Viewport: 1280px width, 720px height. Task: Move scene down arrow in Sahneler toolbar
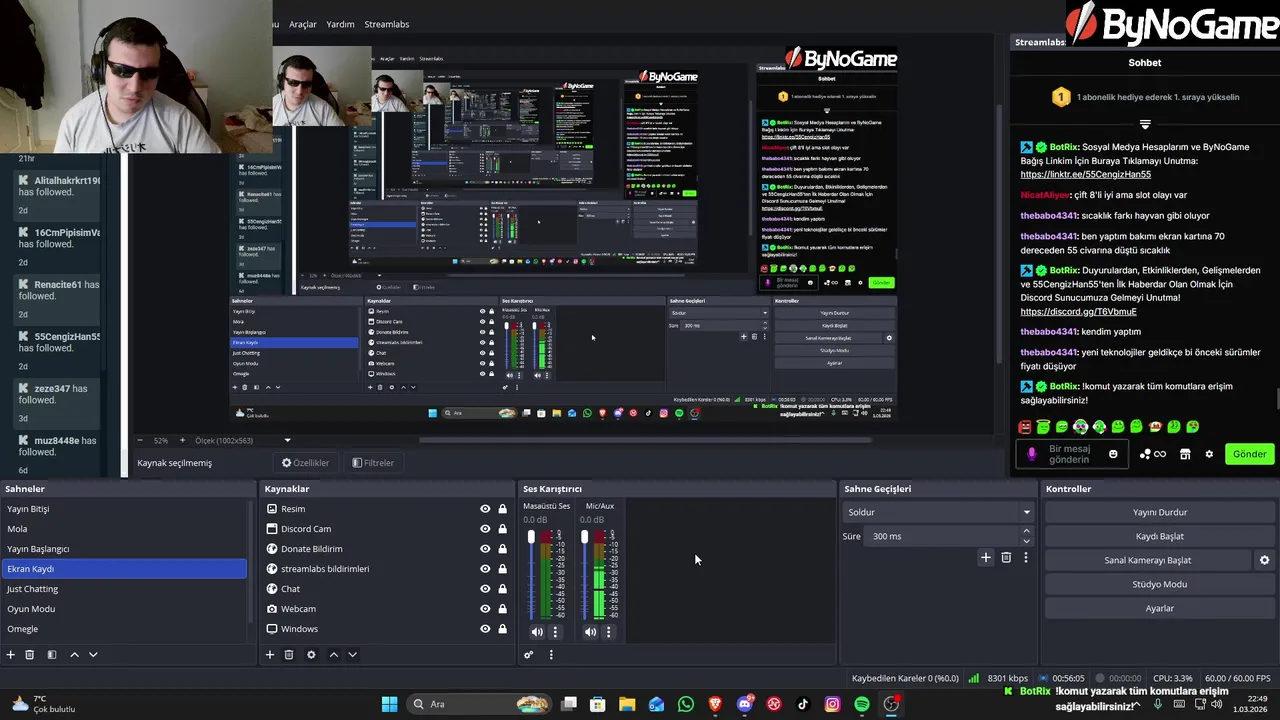[93, 654]
